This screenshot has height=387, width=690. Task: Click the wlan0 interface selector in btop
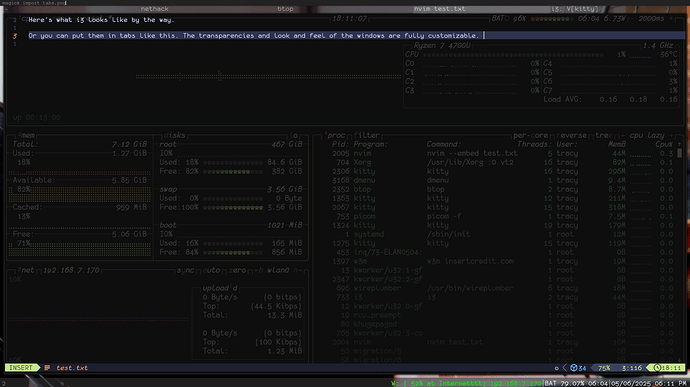coord(278,270)
